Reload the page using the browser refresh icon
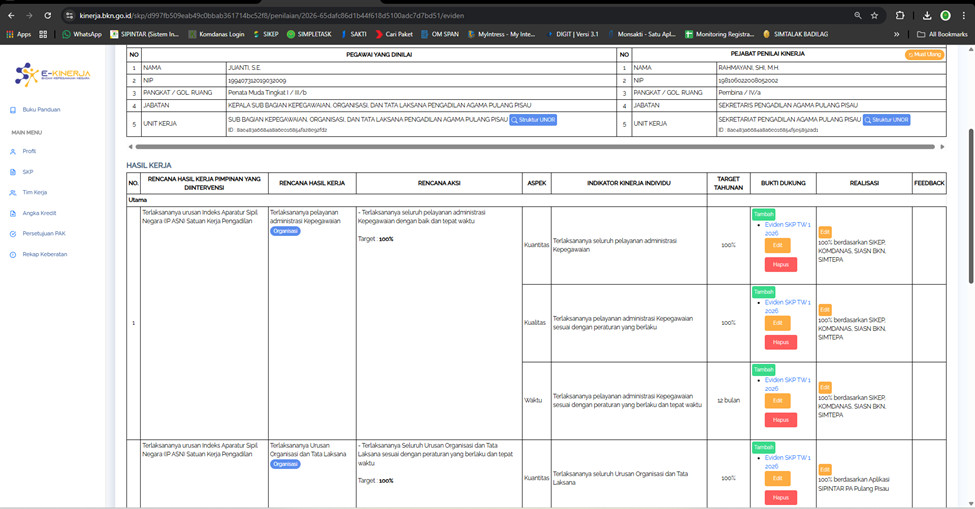Screen dimensions: 975x509 pyautogui.click(x=48, y=16)
